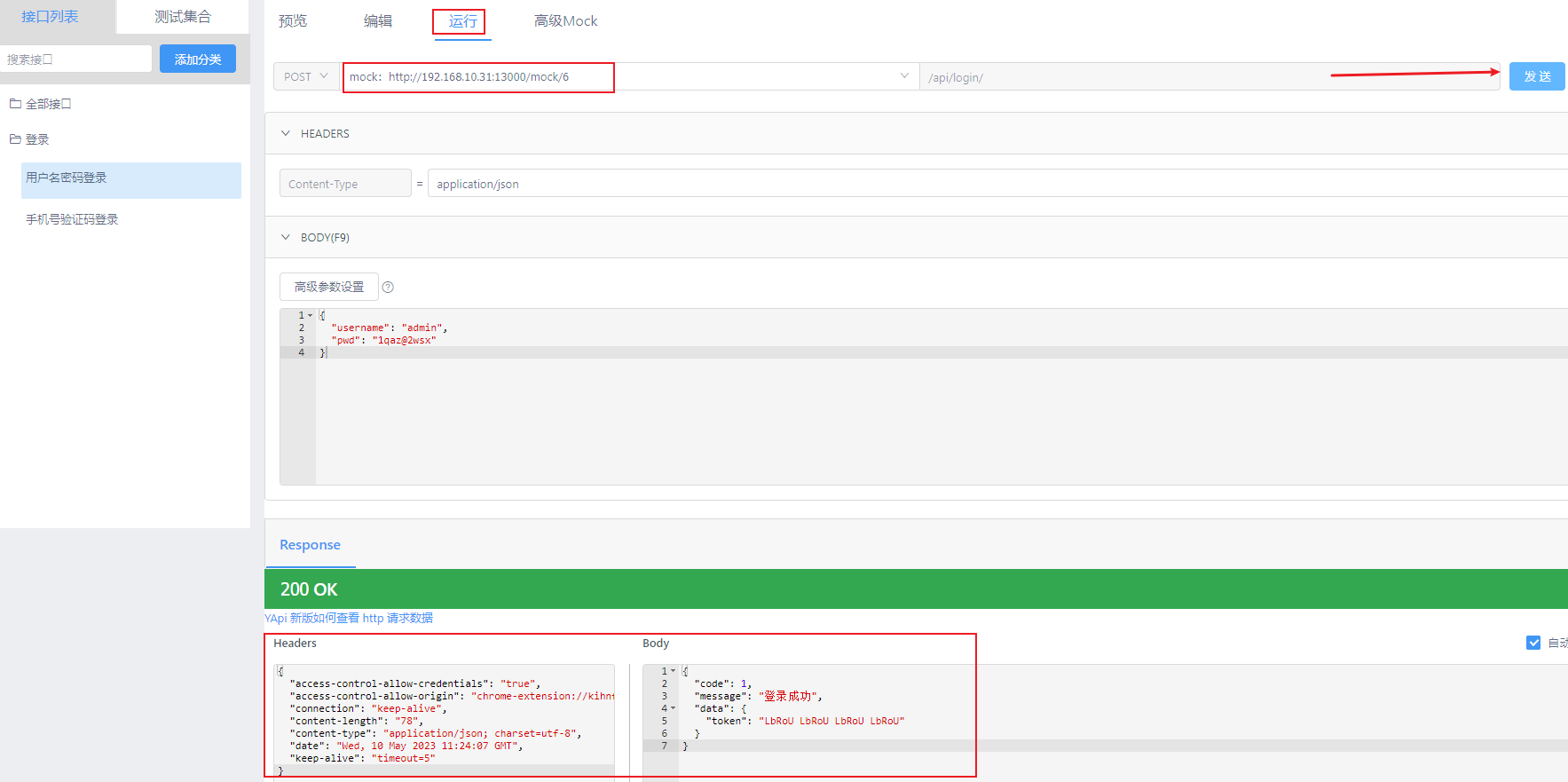Click the Content-Type header name field
The height and width of the screenshot is (782, 1568).
(x=345, y=184)
